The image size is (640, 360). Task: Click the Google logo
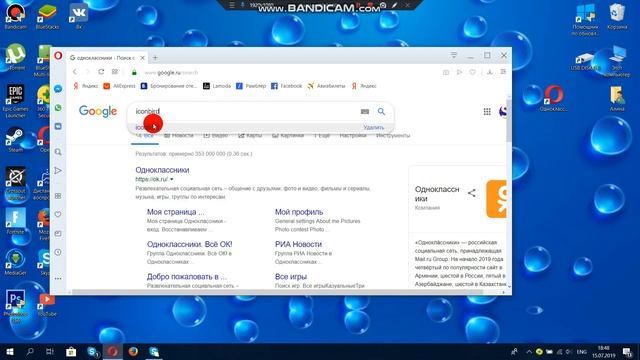pyautogui.click(x=98, y=111)
